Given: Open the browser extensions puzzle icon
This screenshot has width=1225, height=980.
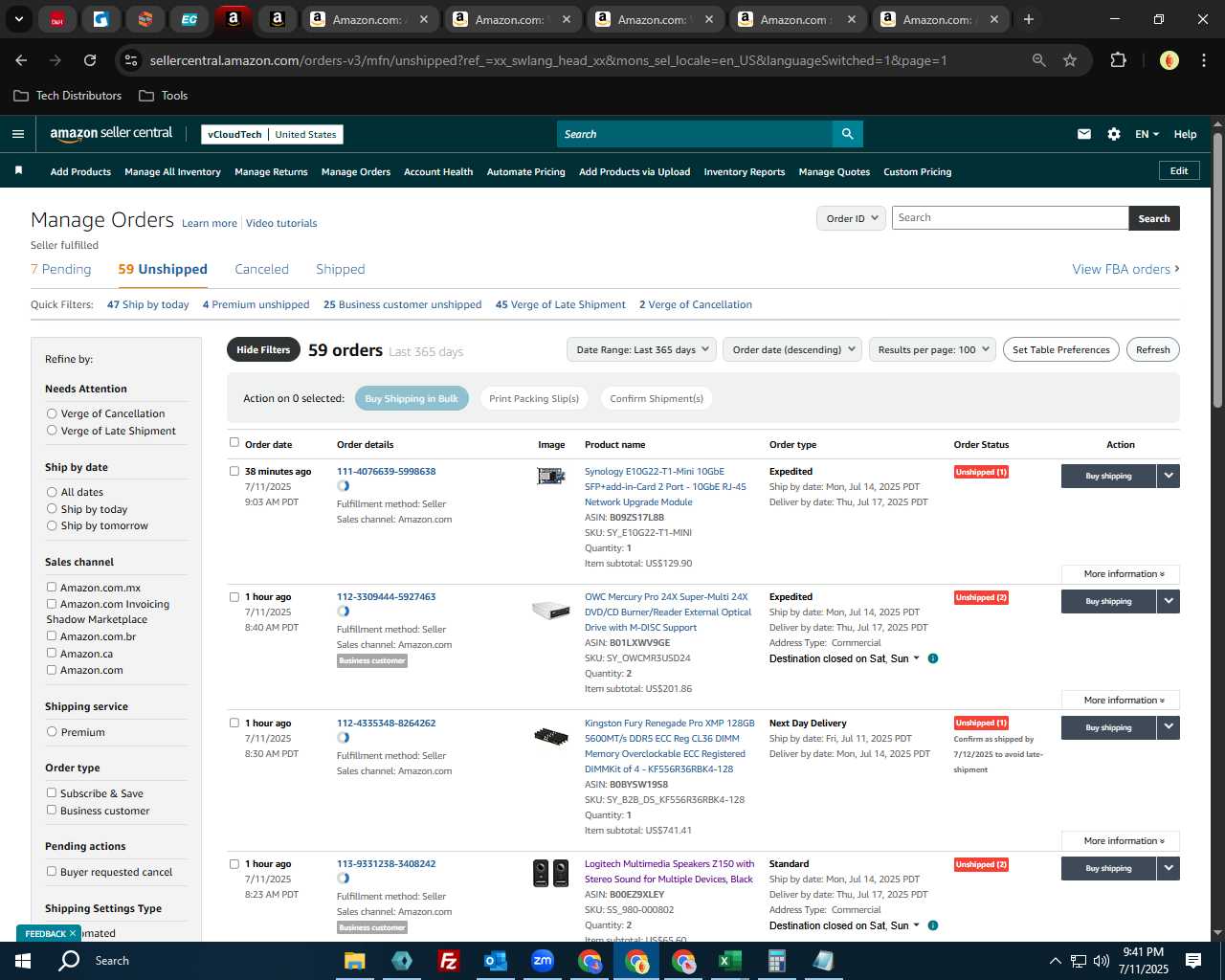Looking at the screenshot, I should [x=1118, y=60].
